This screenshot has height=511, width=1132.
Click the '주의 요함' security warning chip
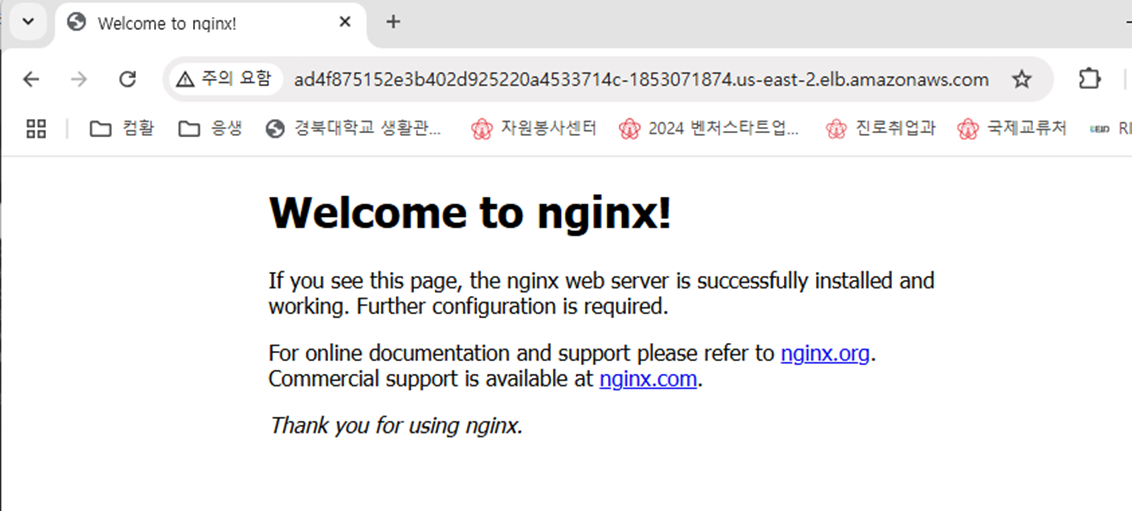point(223,79)
